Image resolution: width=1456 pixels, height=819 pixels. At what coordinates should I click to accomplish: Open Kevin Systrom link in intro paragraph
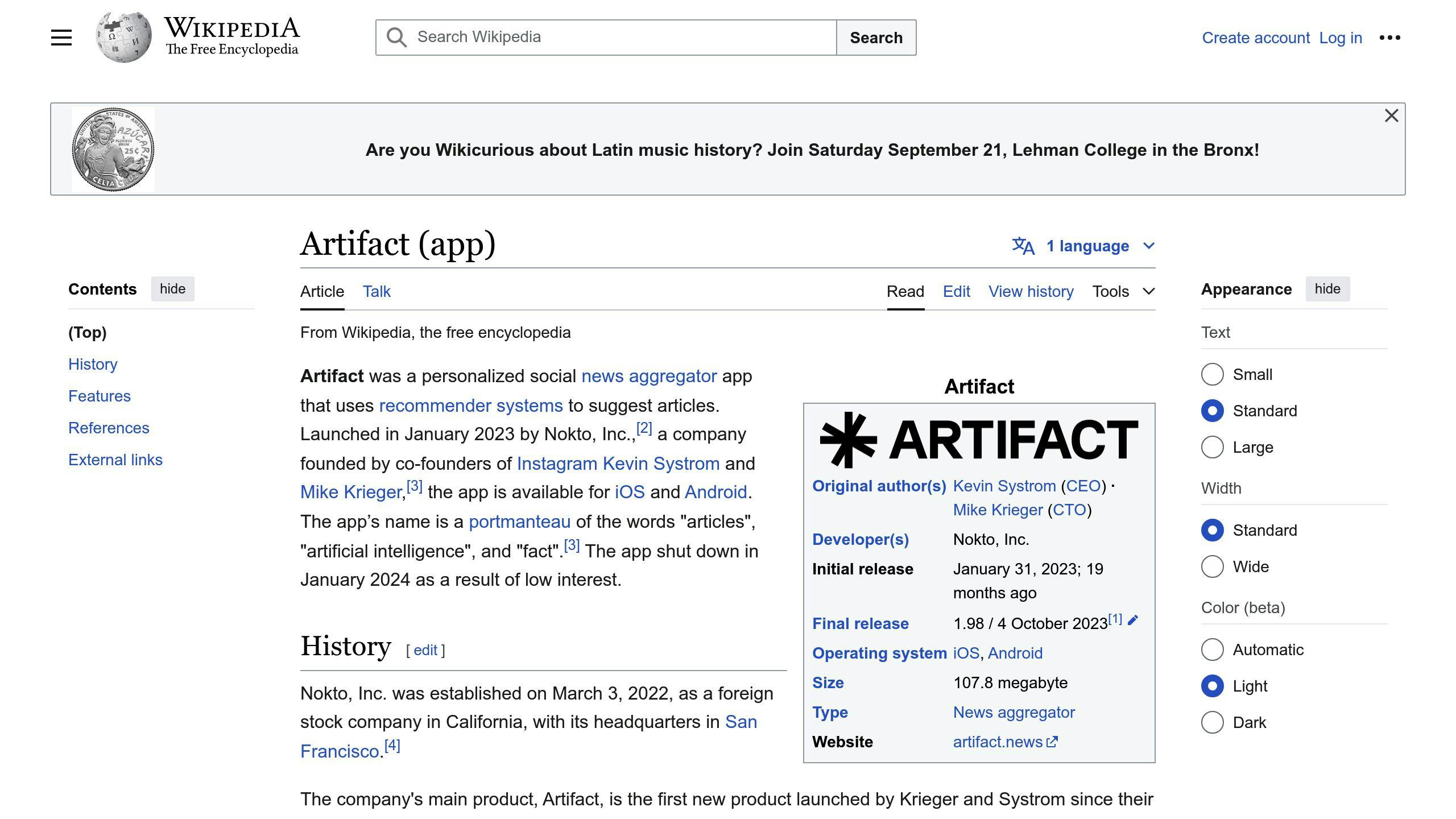point(661,464)
